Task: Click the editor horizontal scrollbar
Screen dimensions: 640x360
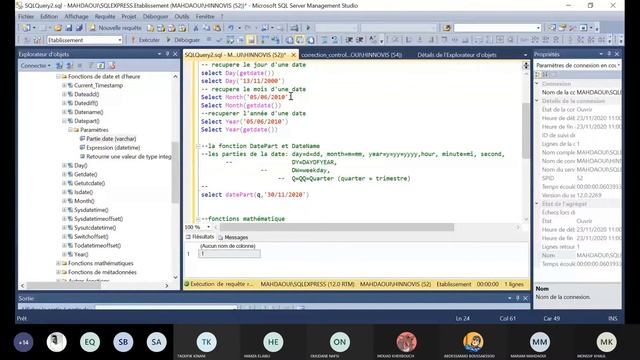Action: pos(337,227)
